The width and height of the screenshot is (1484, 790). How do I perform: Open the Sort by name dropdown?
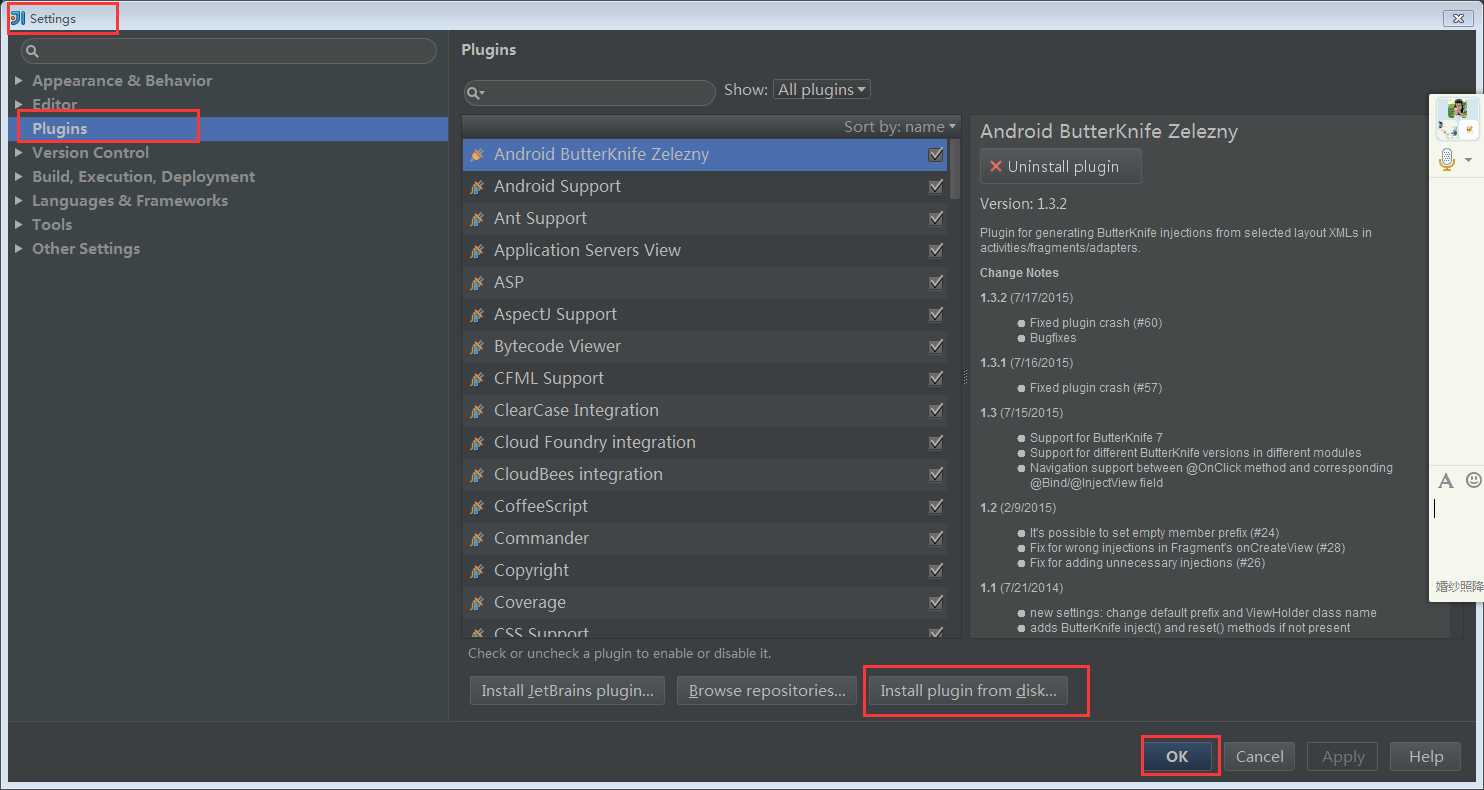[x=900, y=127]
